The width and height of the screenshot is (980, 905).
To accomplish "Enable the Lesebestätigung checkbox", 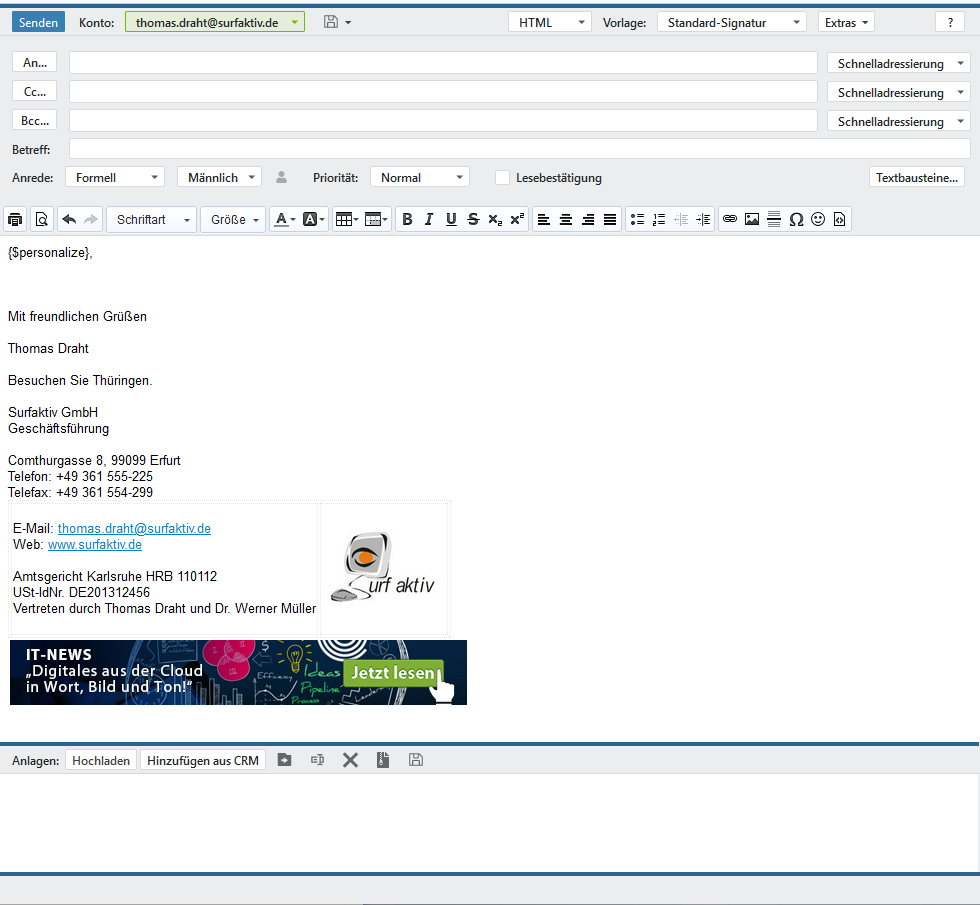I will pos(502,177).
